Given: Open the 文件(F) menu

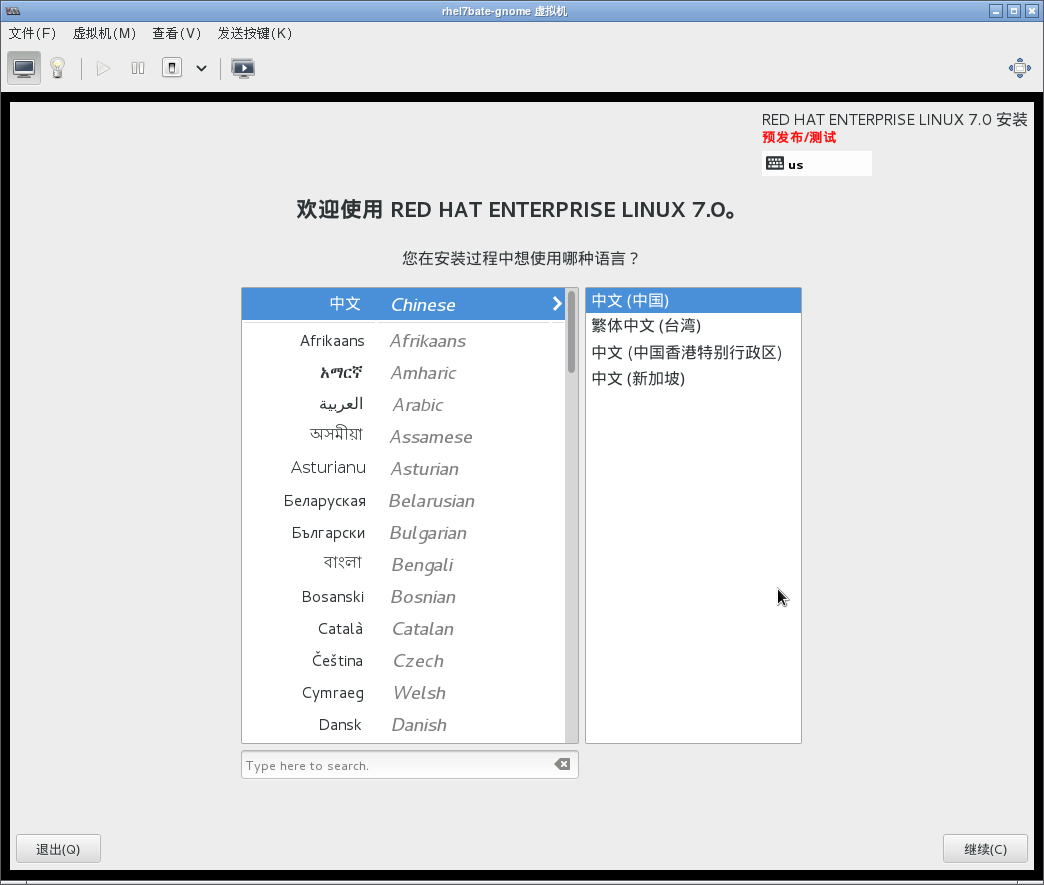Looking at the screenshot, I should [x=32, y=33].
